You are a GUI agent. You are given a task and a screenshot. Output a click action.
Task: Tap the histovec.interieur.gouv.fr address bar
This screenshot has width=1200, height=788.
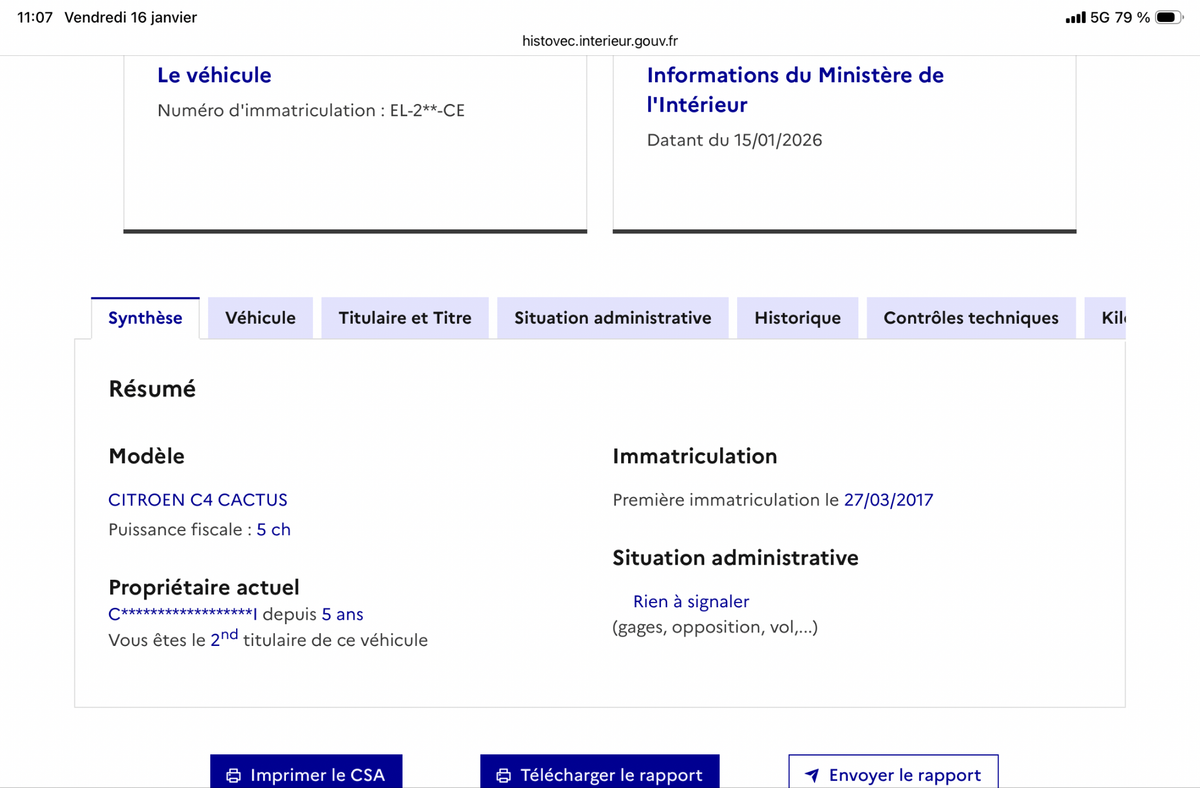click(x=599, y=41)
